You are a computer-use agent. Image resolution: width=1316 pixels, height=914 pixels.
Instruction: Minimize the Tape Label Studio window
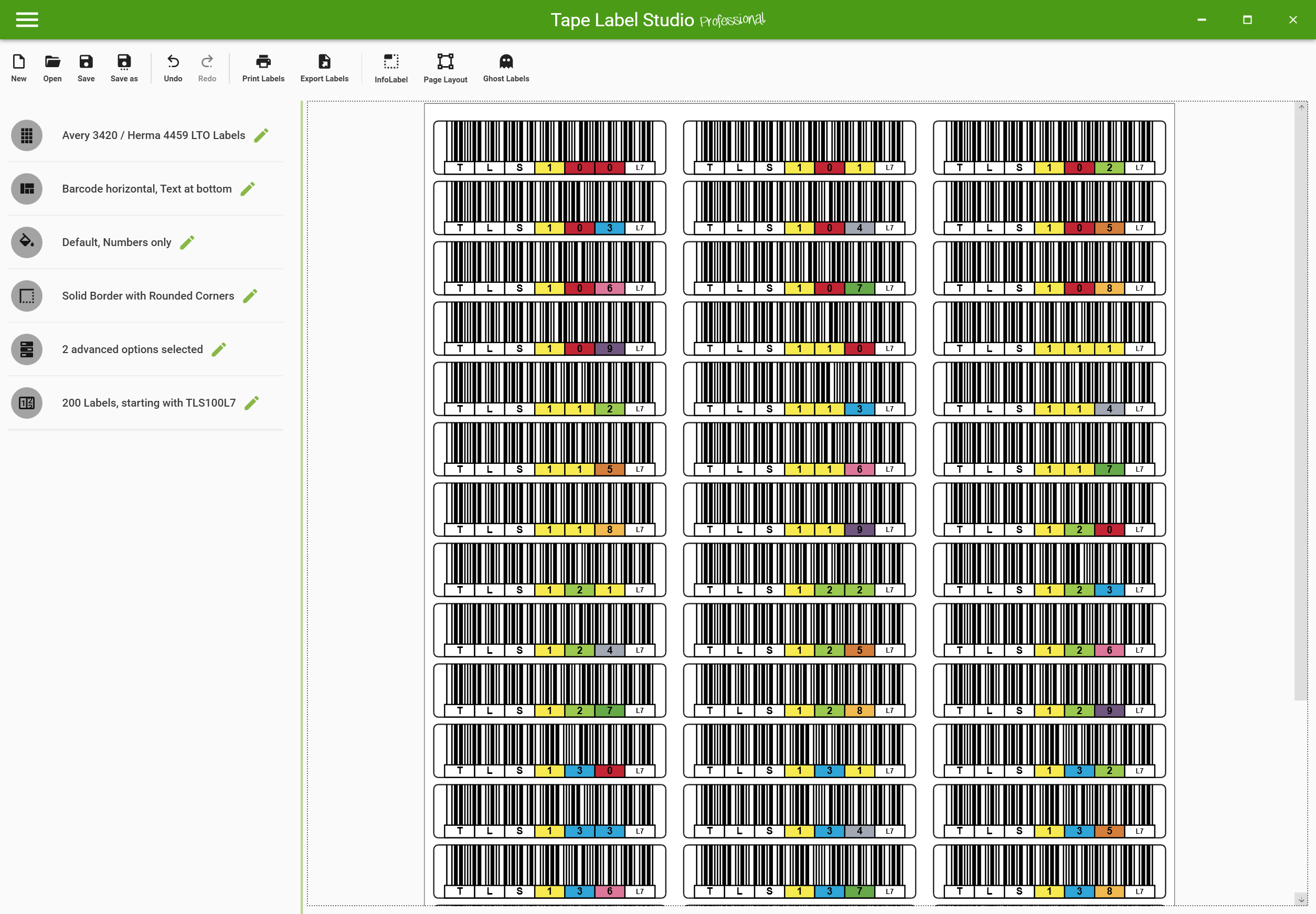[x=1202, y=20]
